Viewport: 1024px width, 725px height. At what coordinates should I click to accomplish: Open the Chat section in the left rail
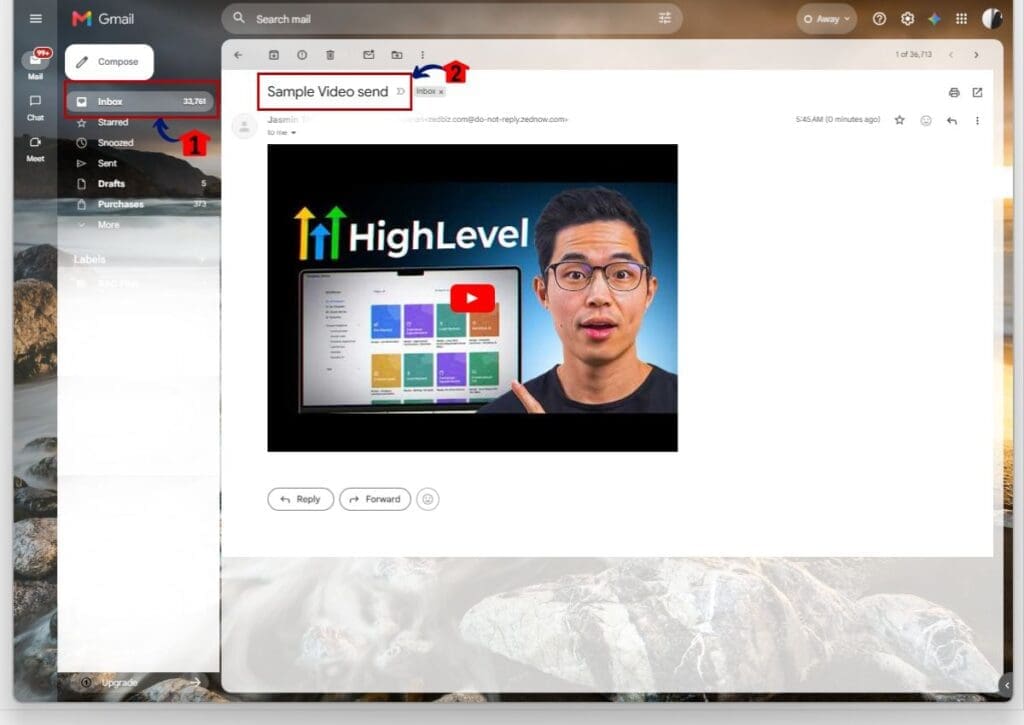(35, 108)
